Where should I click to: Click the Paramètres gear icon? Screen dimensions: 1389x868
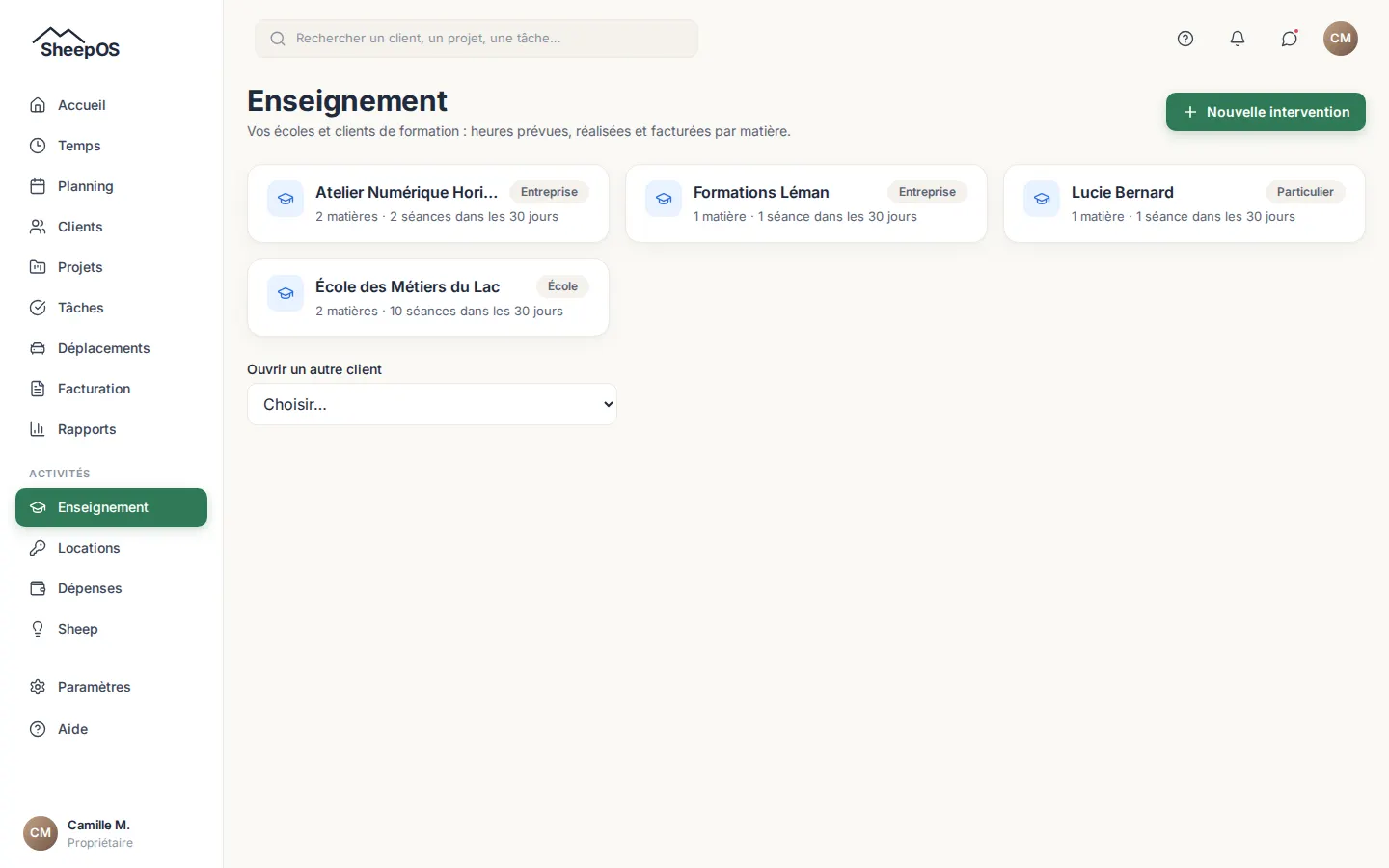click(38, 687)
